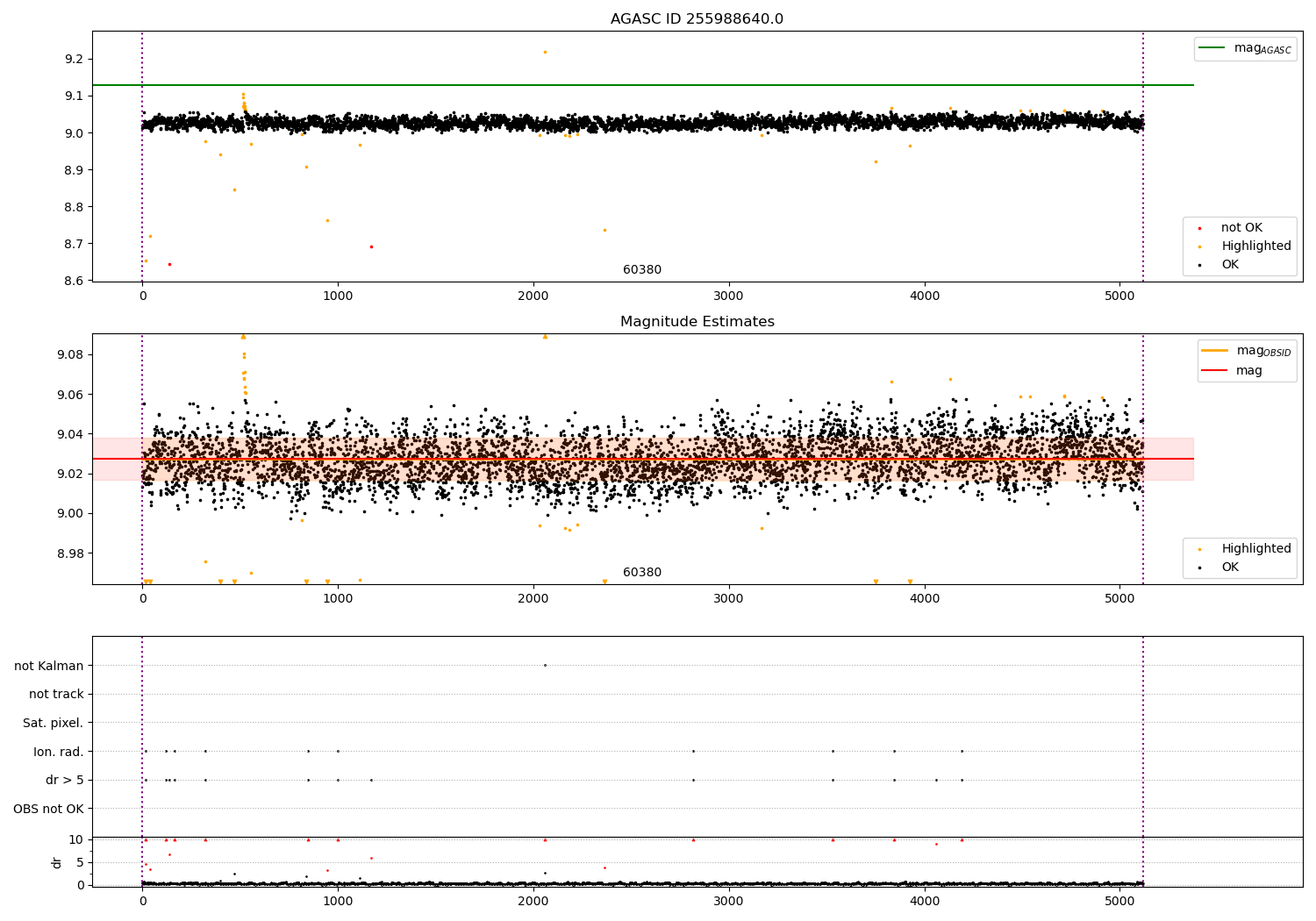Select the mag OBSID legend entry
The width and height of the screenshot is (1316, 921).
[1247, 351]
